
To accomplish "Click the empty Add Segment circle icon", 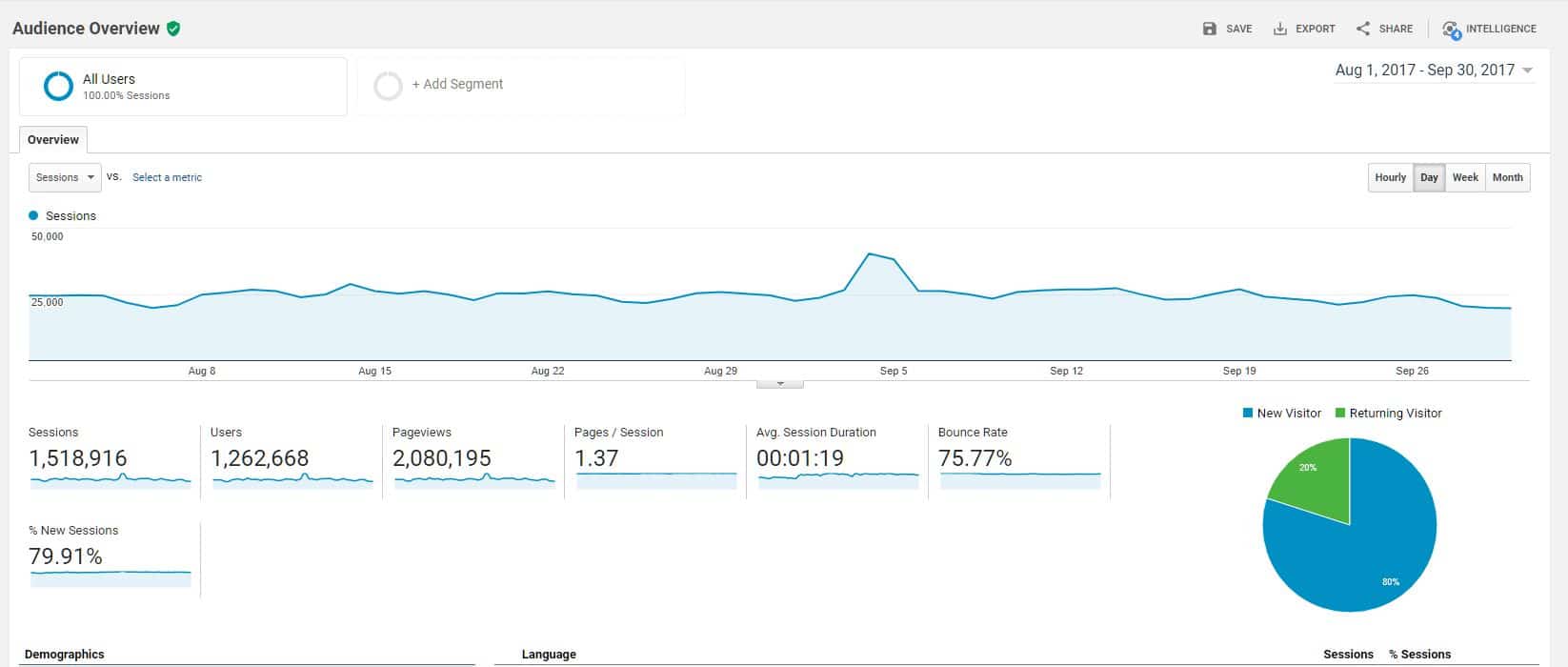I will point(388,86).
